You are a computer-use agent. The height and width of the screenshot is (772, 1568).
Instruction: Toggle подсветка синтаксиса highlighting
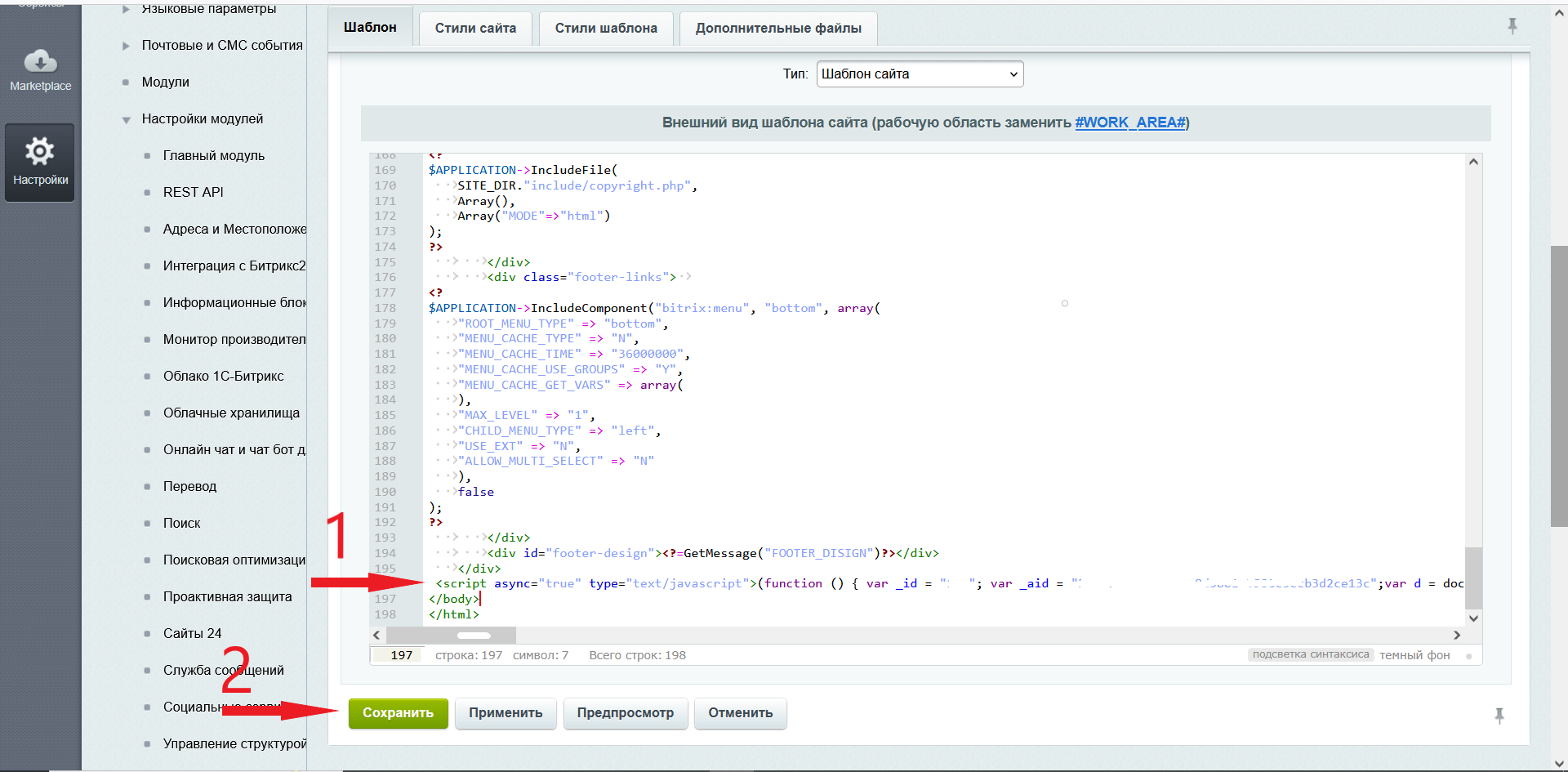coord(1310,654)
